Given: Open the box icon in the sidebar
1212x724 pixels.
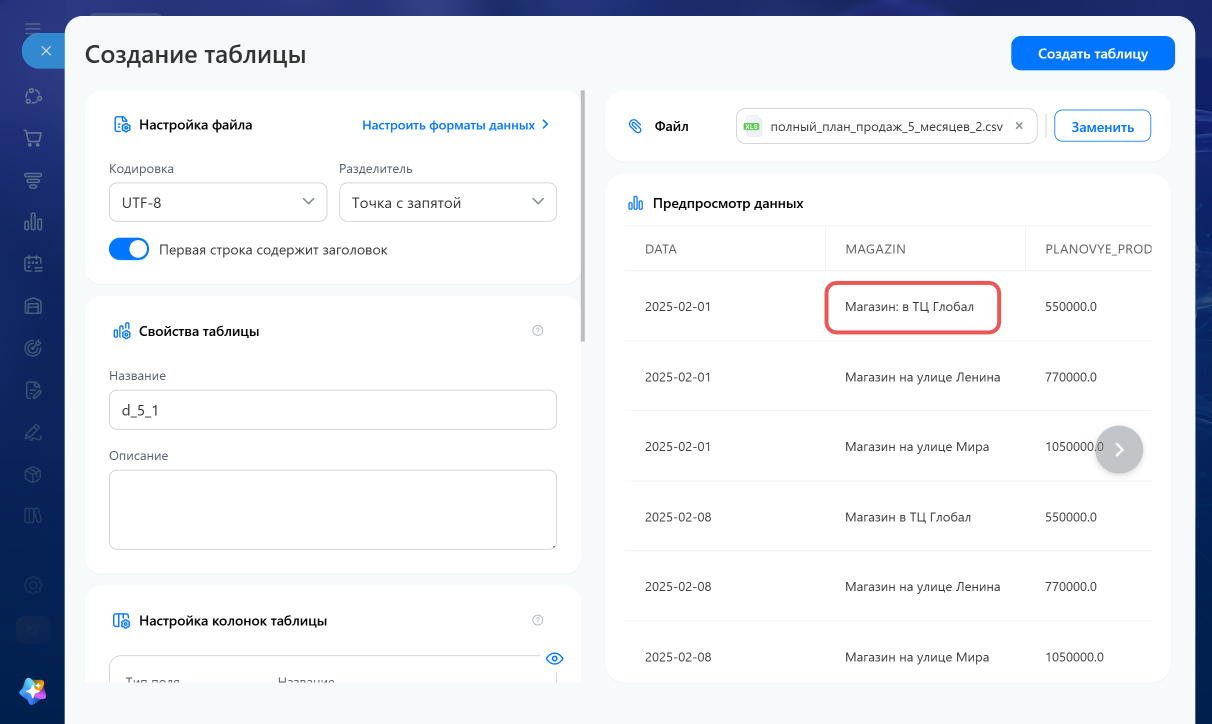Looking at the screenshot, I should click(33, 474).
